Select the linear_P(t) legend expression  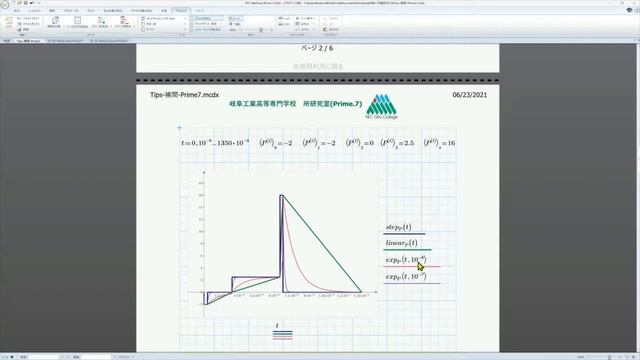[x=402, y=243]
